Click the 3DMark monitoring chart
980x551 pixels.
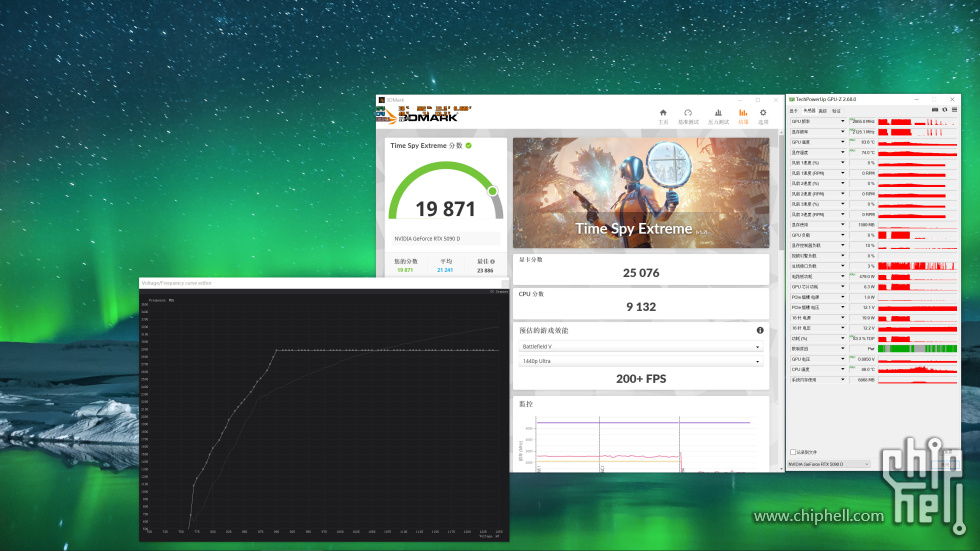click(641, 442)
